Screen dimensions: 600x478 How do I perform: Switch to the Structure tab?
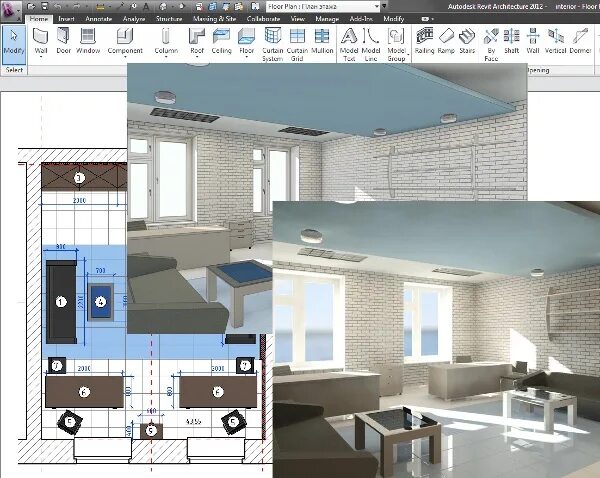tap(169, 19)
